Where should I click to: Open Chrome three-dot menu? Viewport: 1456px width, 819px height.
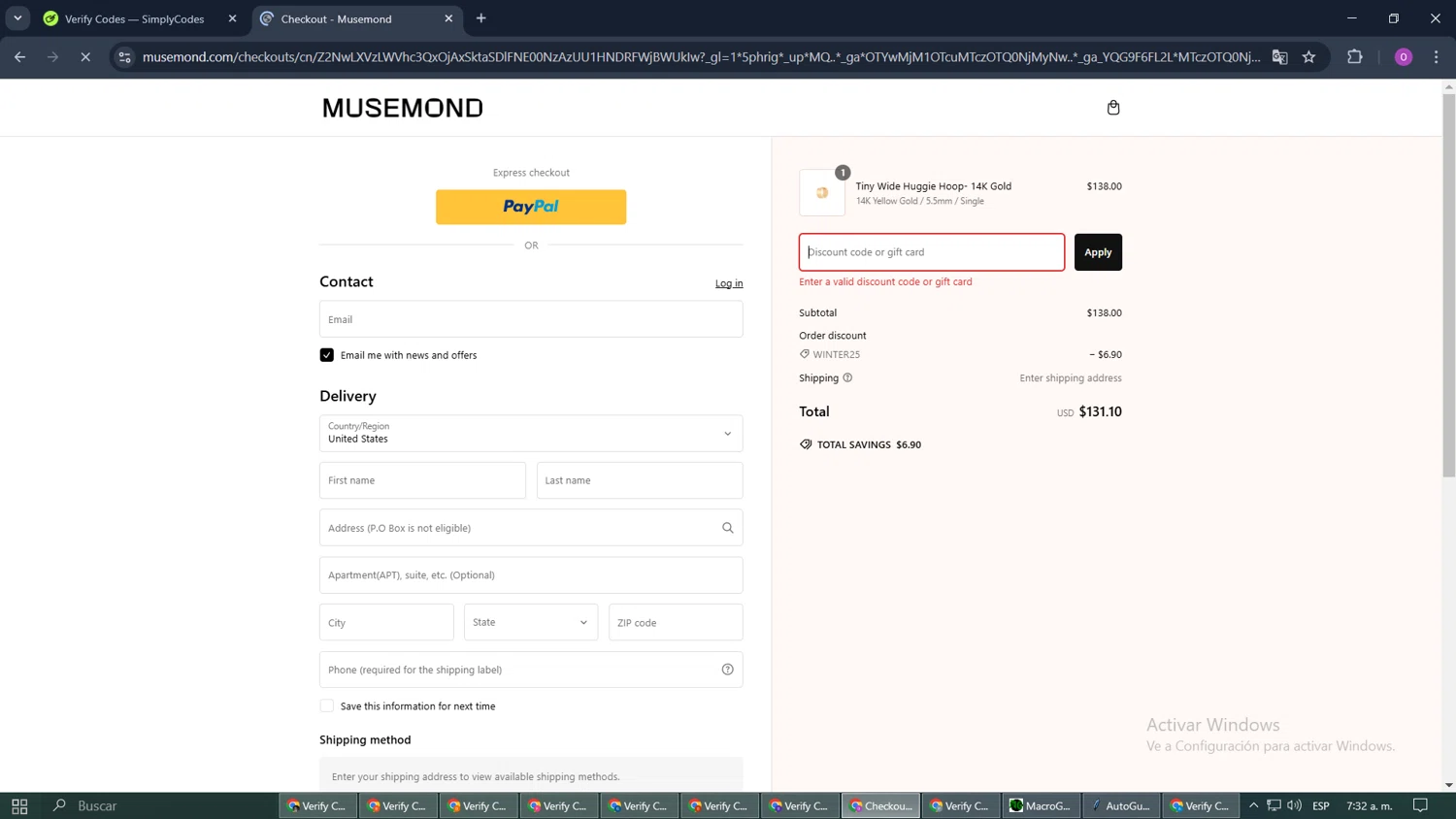(1437, 57)
